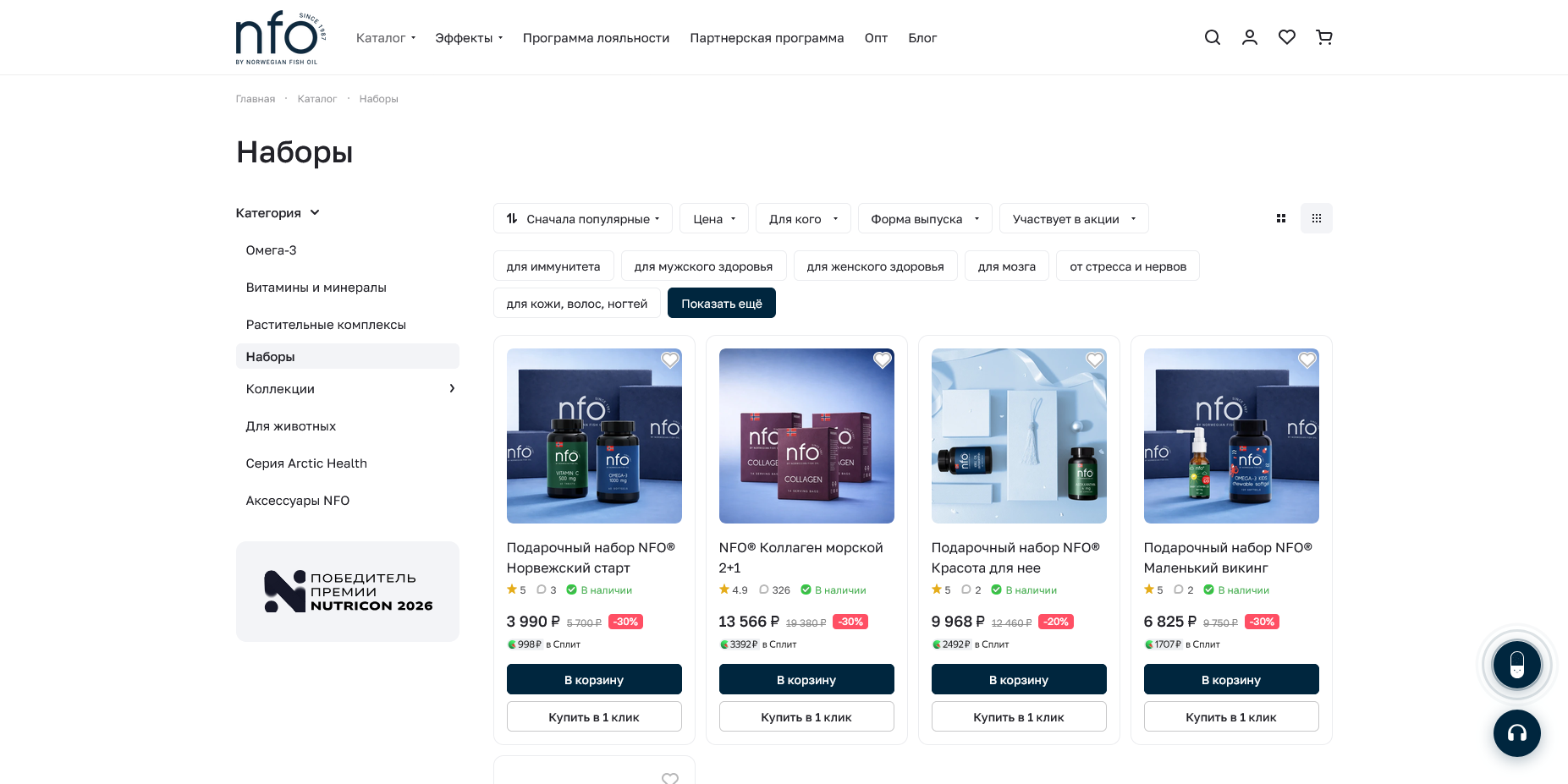Open the Цена filter dropdown

pos(714,218)
